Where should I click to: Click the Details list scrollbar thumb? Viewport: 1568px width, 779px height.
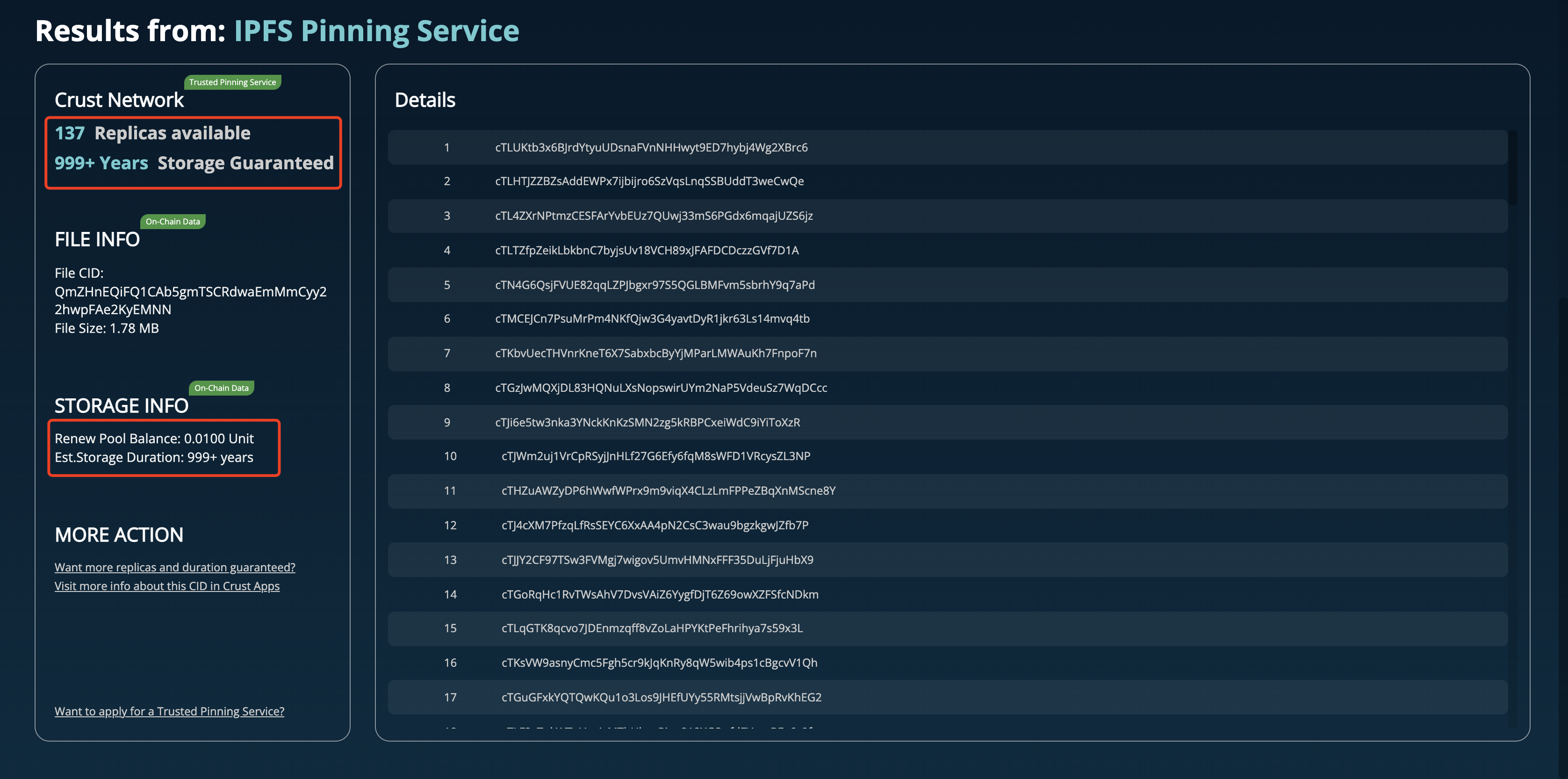coord(1512,167)
